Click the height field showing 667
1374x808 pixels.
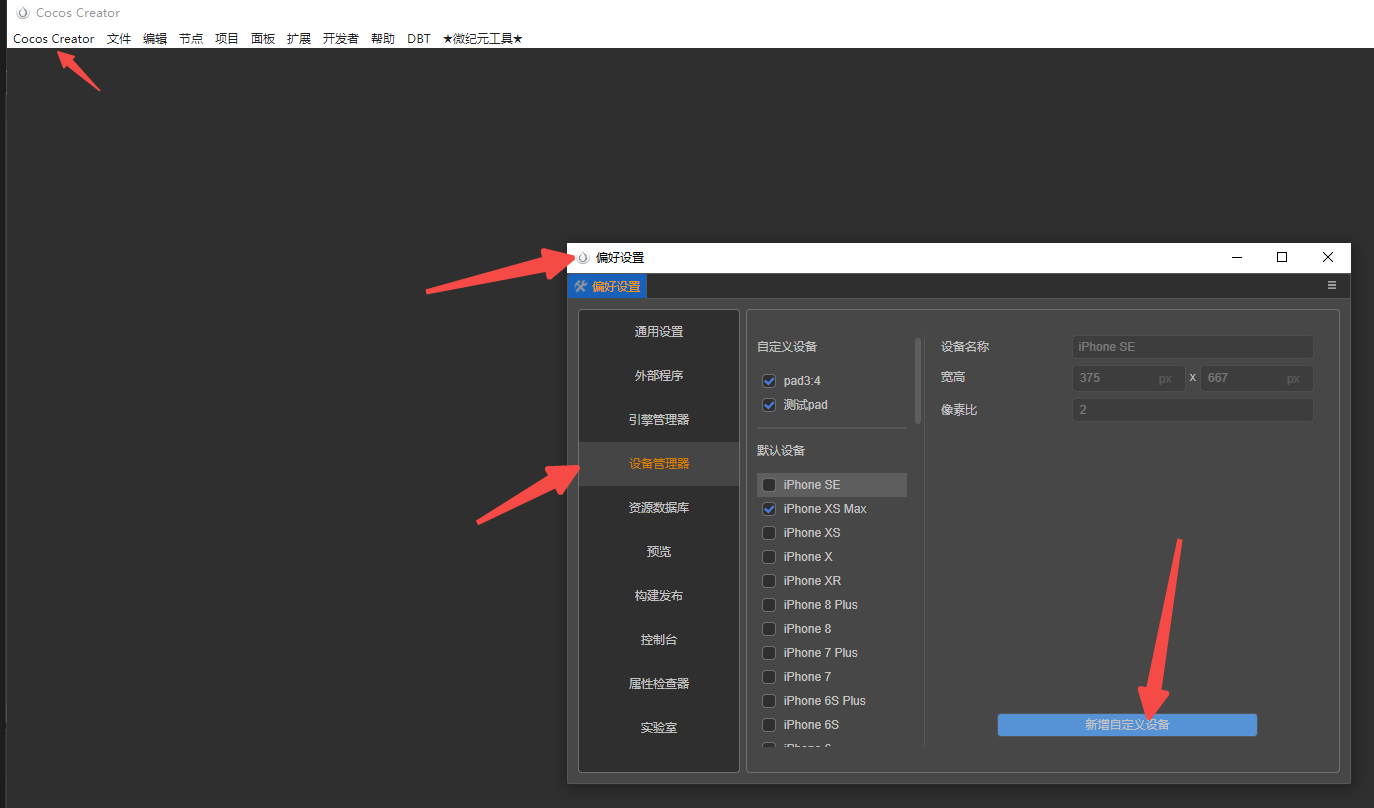(x=1256, y=379)
